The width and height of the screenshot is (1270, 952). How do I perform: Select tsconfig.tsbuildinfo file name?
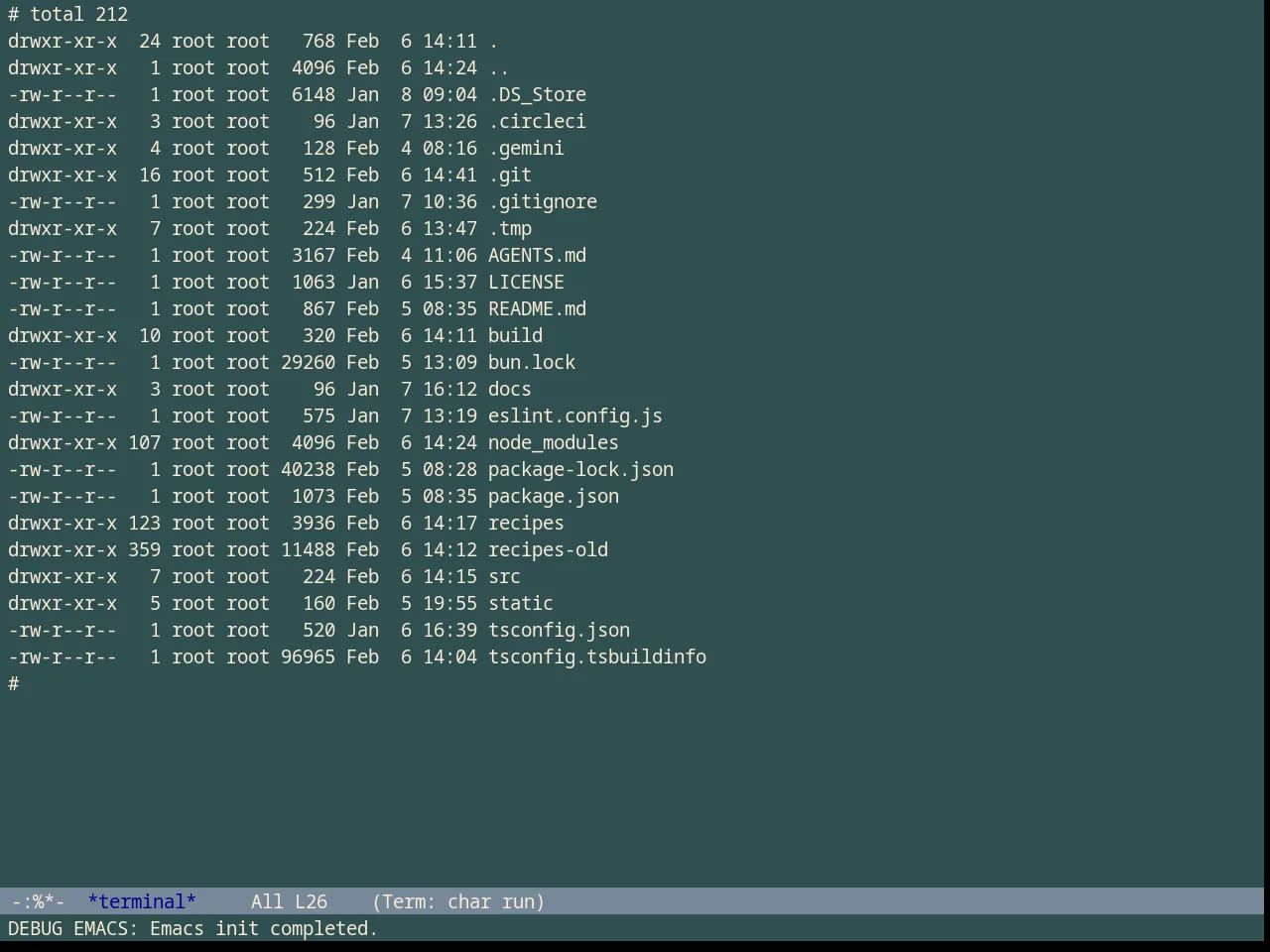[597, 656]
